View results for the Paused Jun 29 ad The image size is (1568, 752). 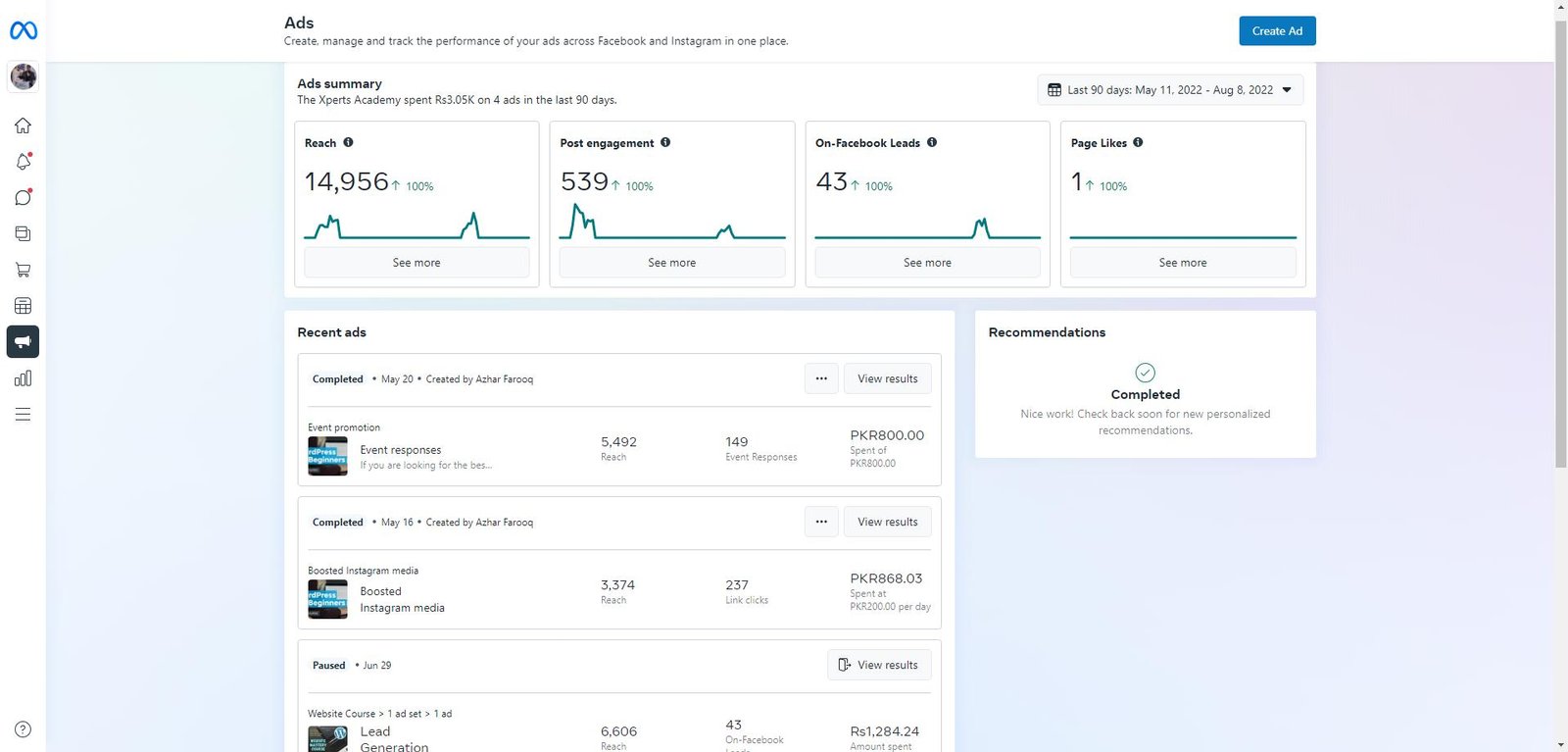pos(879,665)
